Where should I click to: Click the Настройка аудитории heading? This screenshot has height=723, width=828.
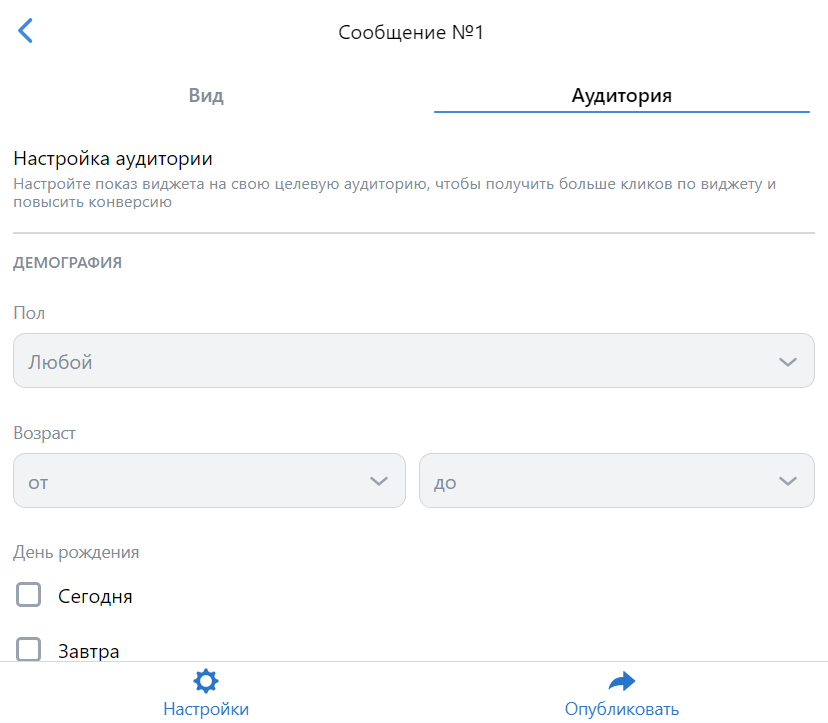coord(113,158)
